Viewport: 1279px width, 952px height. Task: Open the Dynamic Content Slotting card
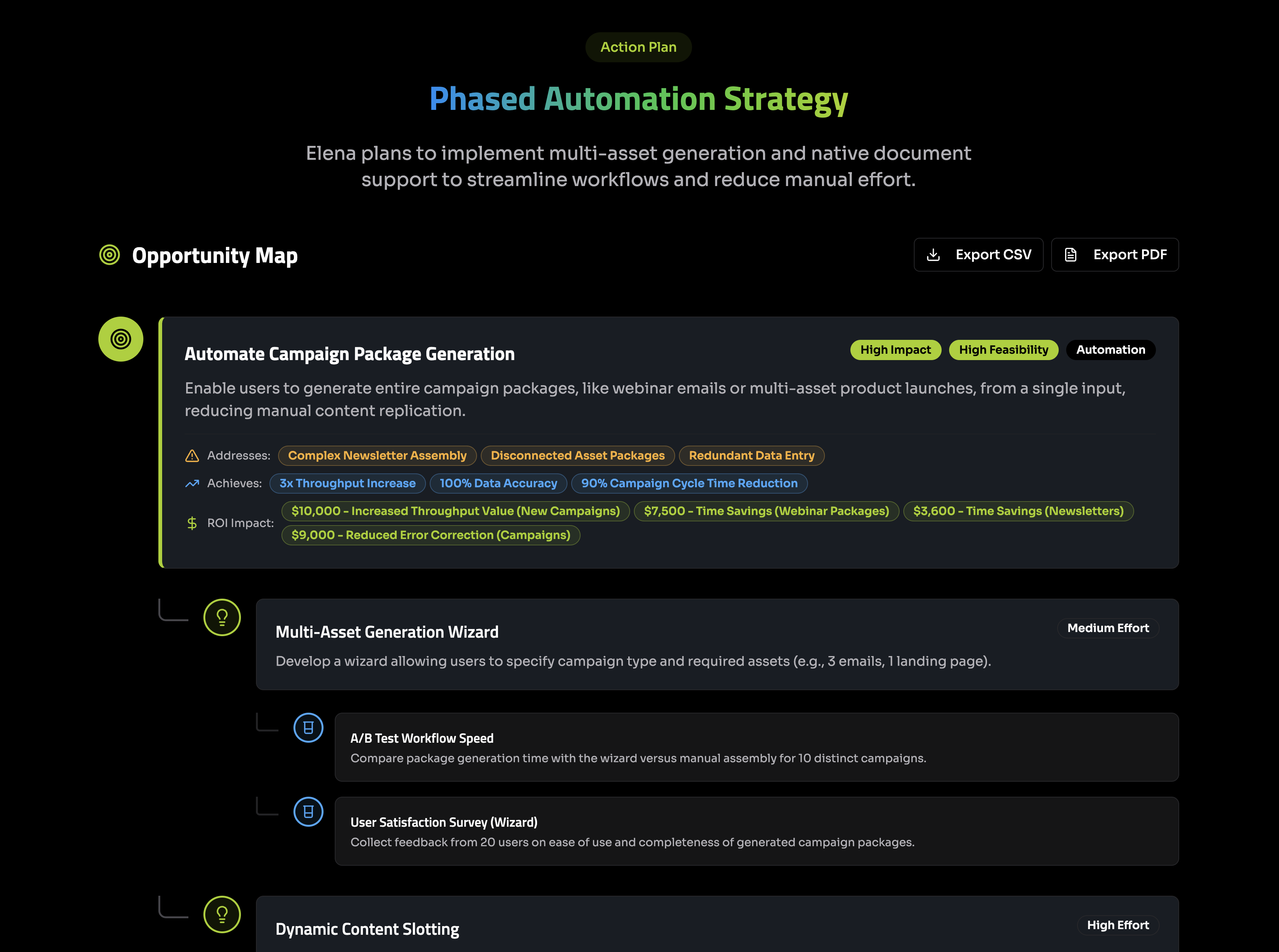717,924
